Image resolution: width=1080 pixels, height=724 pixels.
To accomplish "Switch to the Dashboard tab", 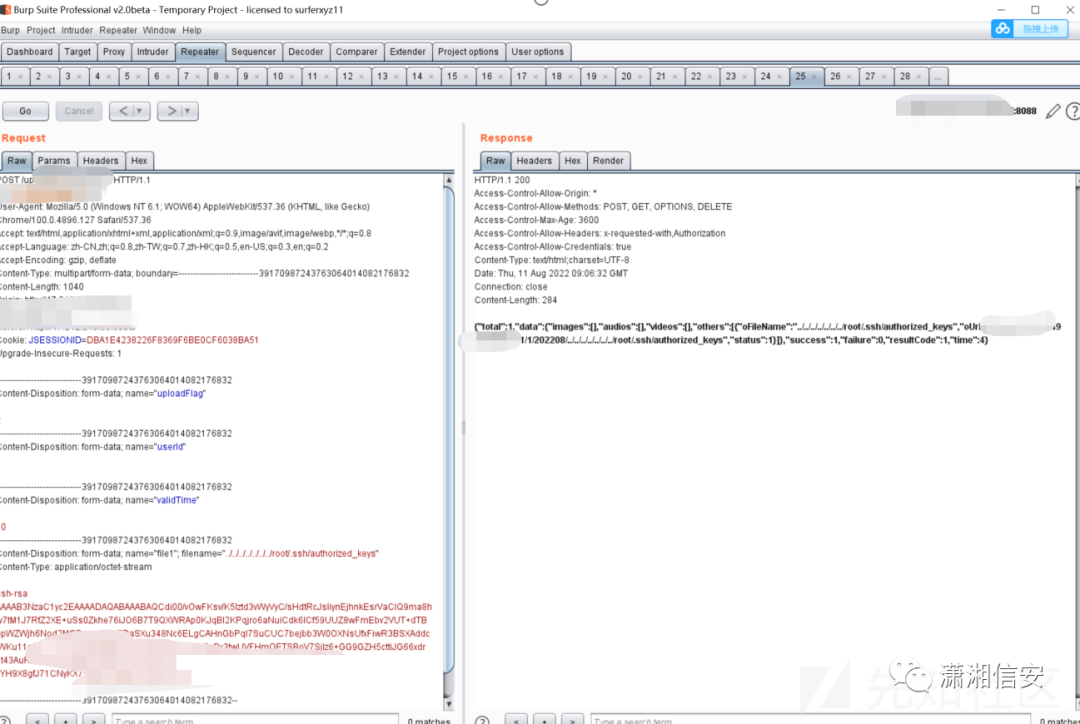I will [30, 52].
